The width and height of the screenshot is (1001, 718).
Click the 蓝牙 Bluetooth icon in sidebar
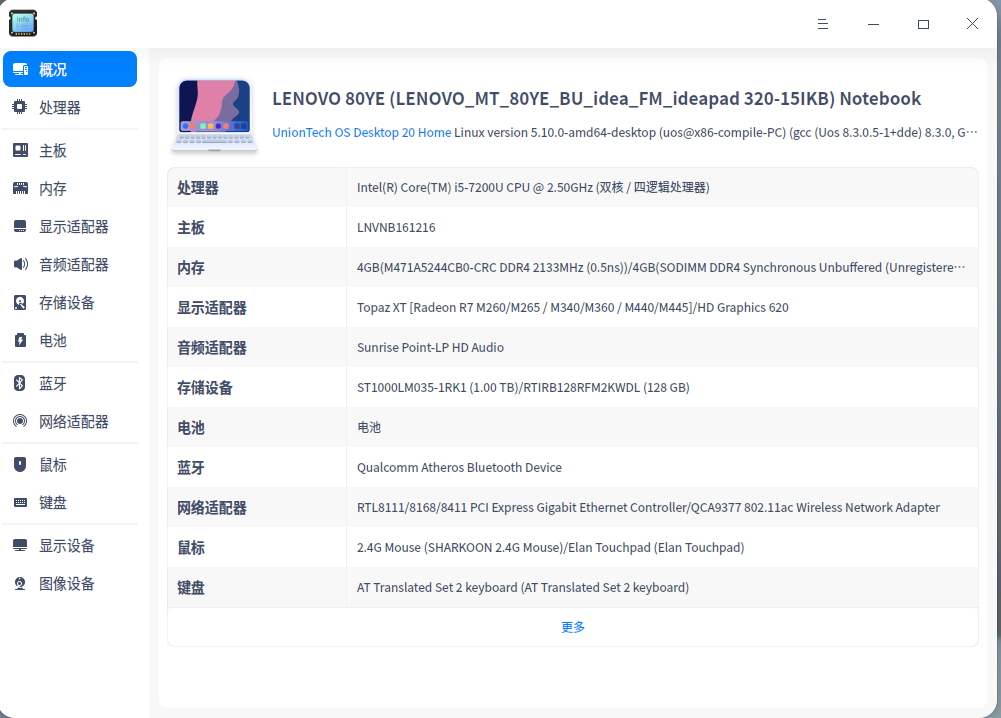pos(20,384)
